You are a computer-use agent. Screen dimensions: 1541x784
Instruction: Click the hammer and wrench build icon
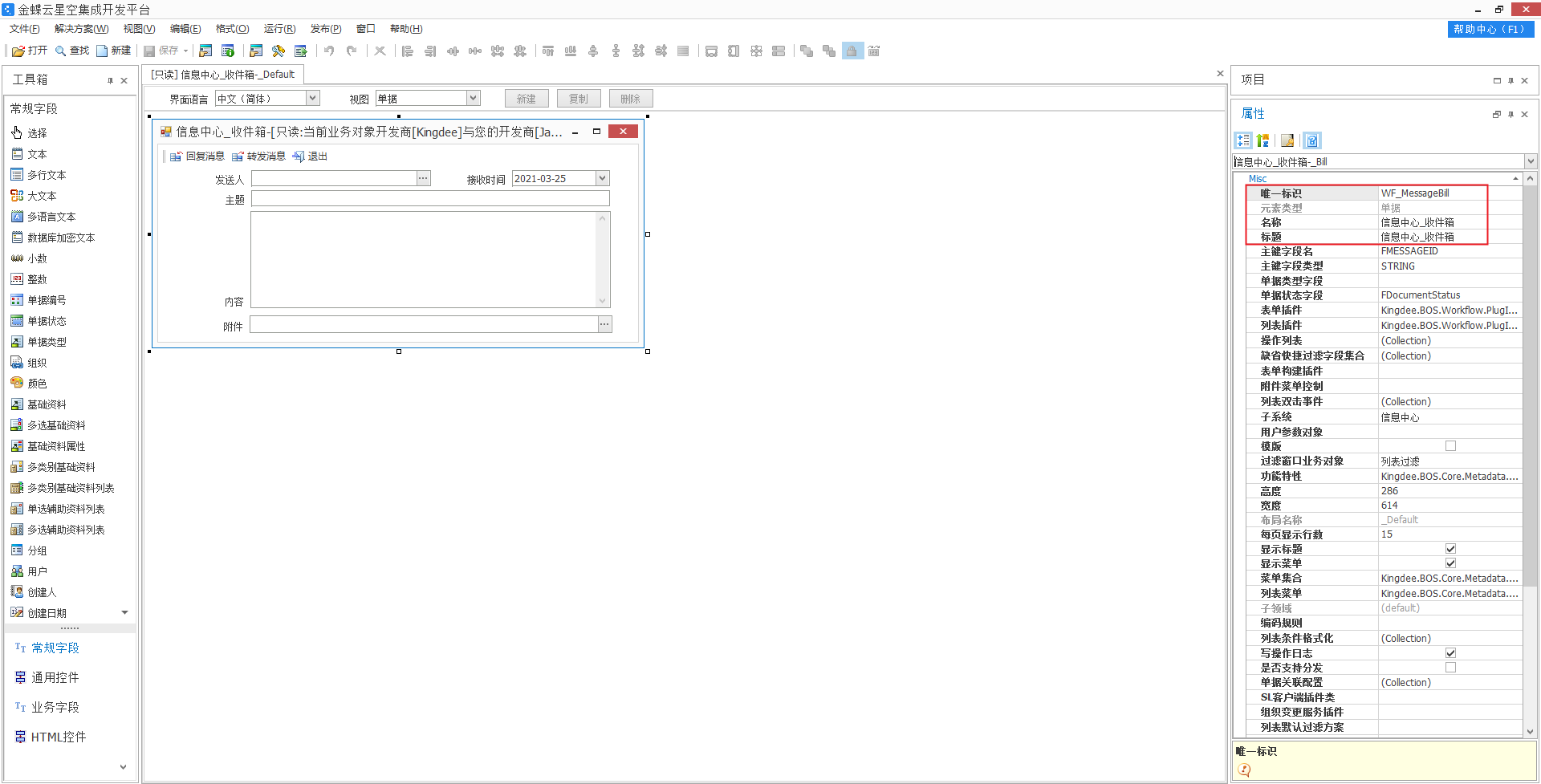(278, 51)
